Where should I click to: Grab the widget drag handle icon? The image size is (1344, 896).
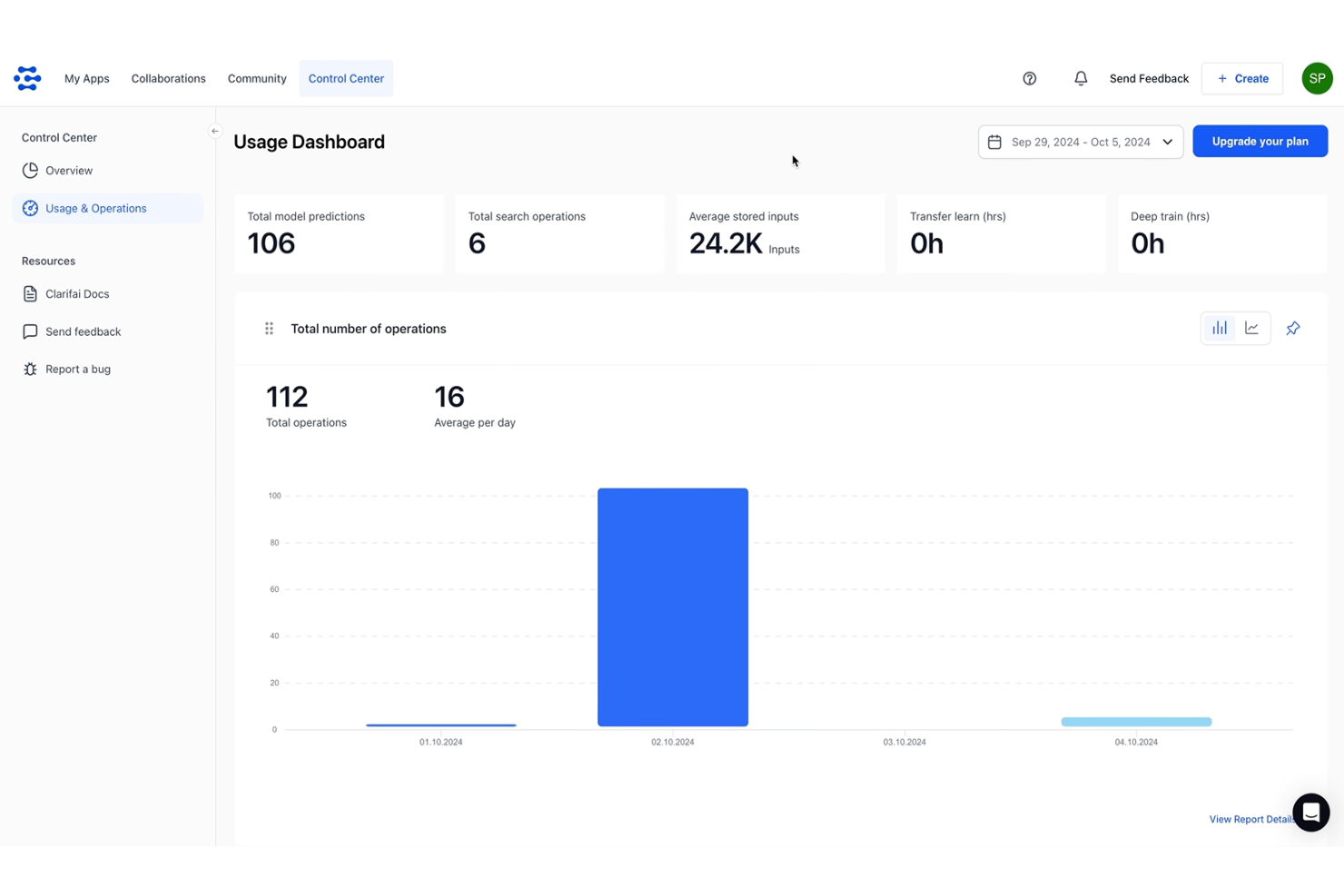tap(269, 329)
